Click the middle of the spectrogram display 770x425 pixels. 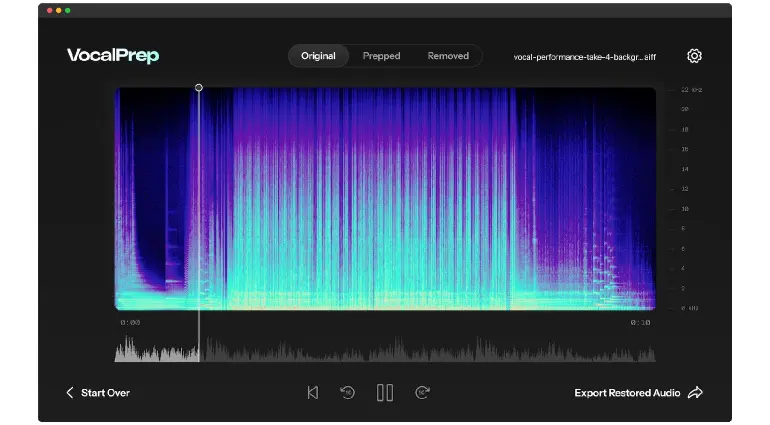click(385, 198)
